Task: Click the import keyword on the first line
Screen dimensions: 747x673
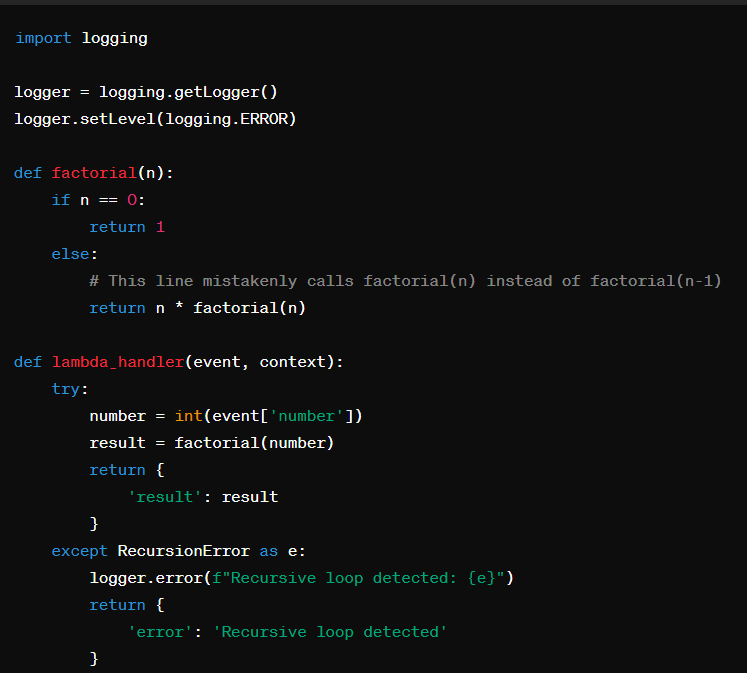Action: click(42, 38)
